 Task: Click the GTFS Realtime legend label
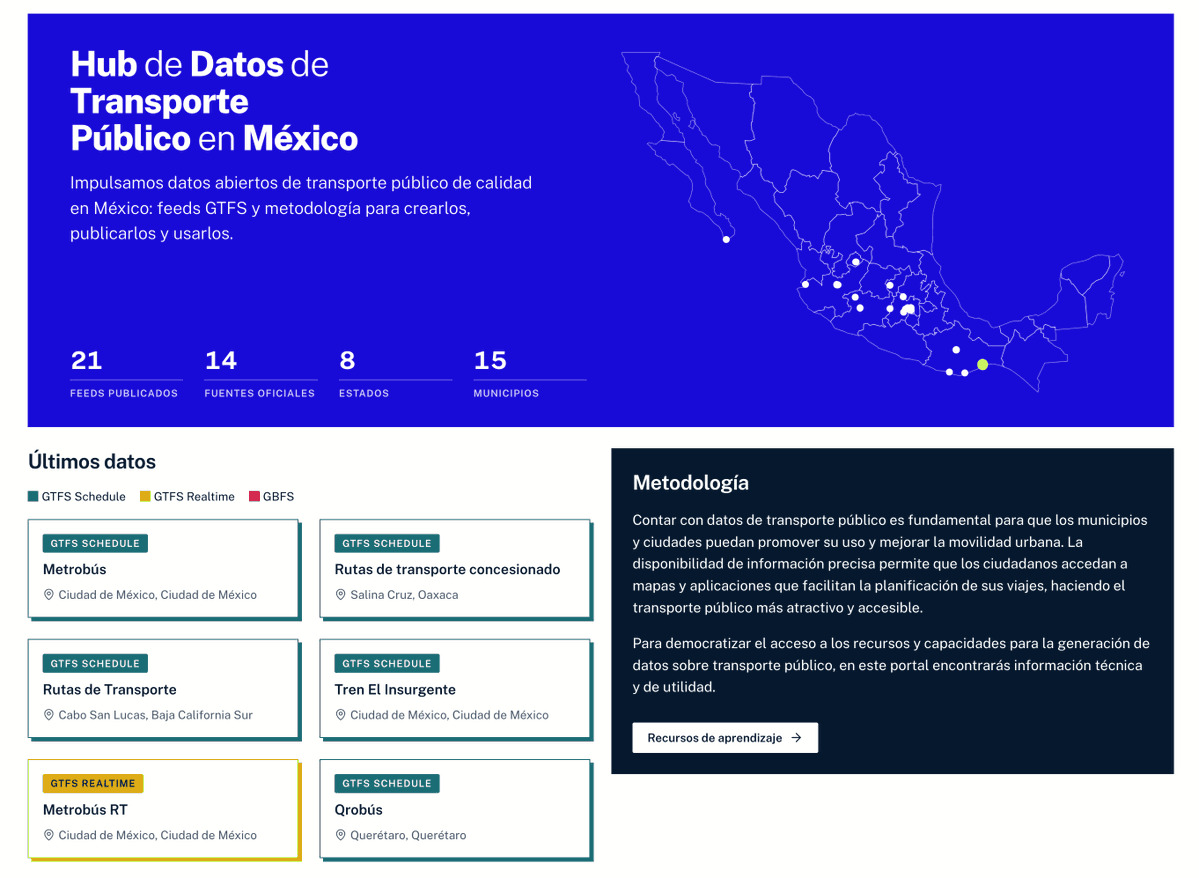click(194, 496)
